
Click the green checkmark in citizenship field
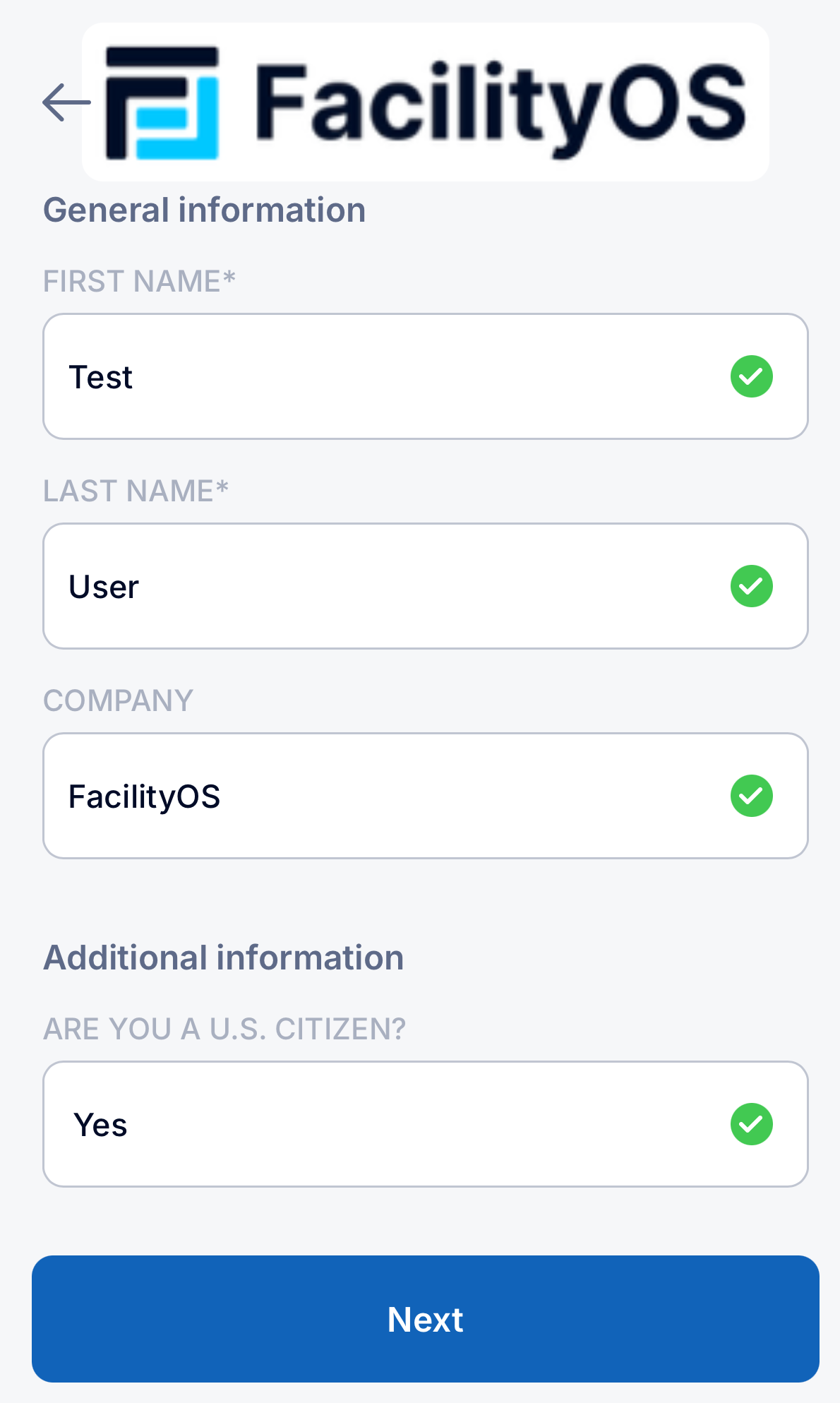[751, 1124]
